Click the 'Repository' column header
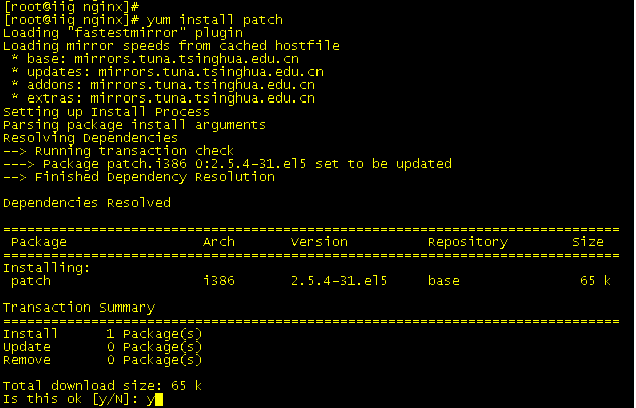The image size is (636, 408). (468, 242)
